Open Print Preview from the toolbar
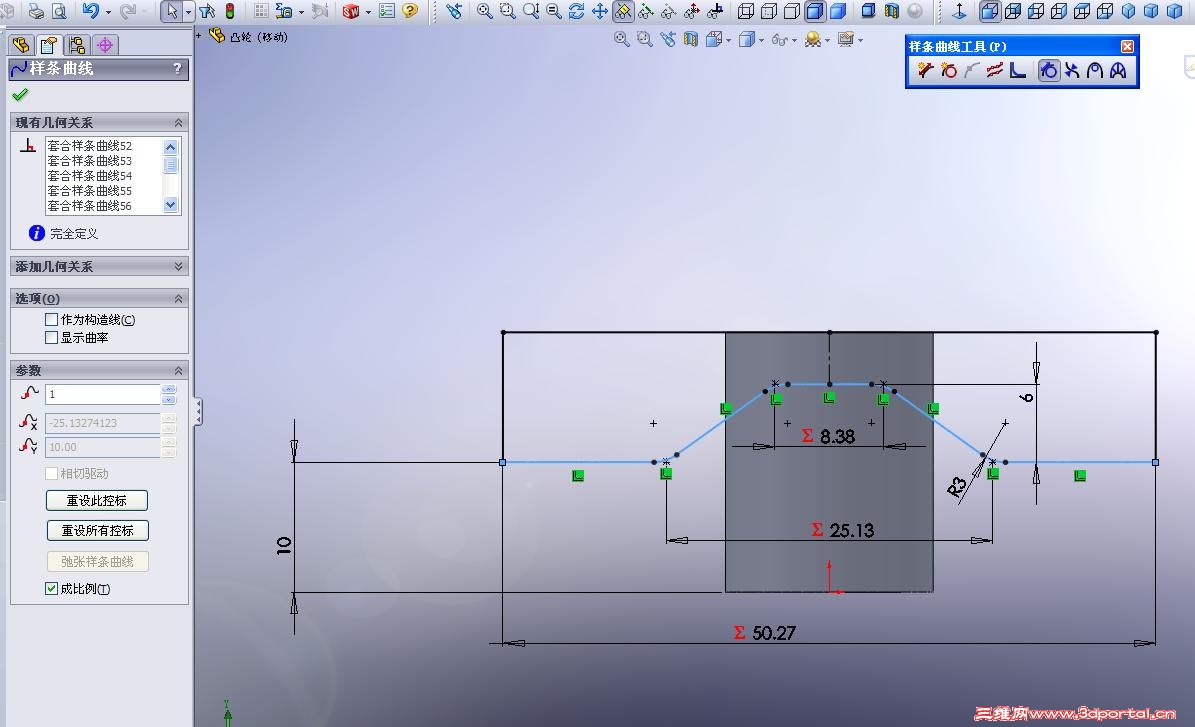This screenshot has height=727, width=1195. coord(59,11)
